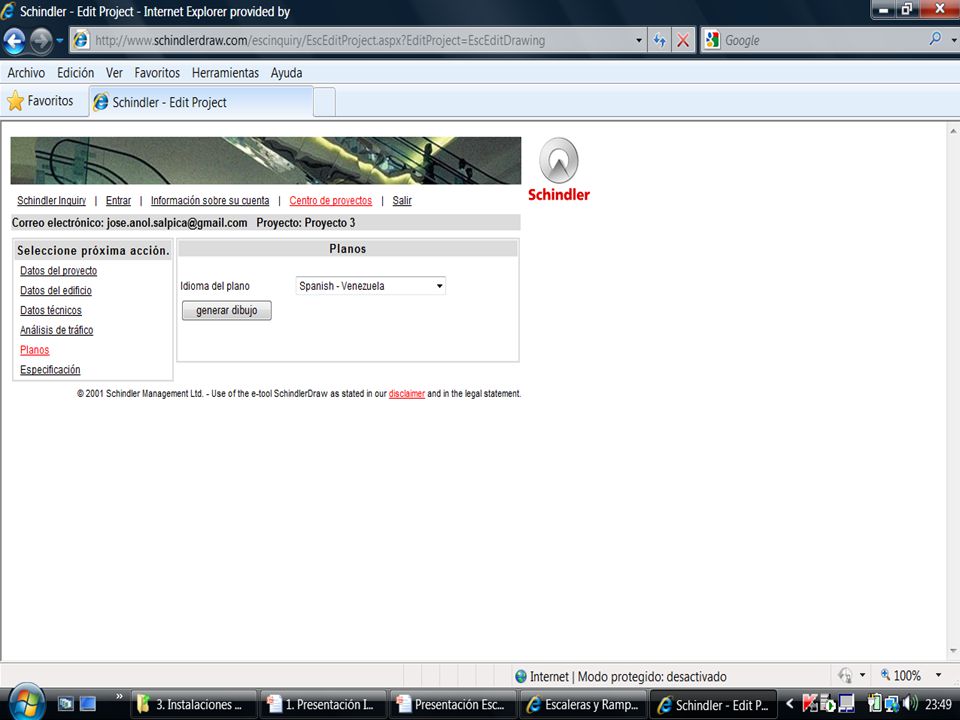This screenshot has width=960, height=720.
Task: Follow the 'Schindler Inquiry' link
Action: pyautogui.click(x=51, y=201)
